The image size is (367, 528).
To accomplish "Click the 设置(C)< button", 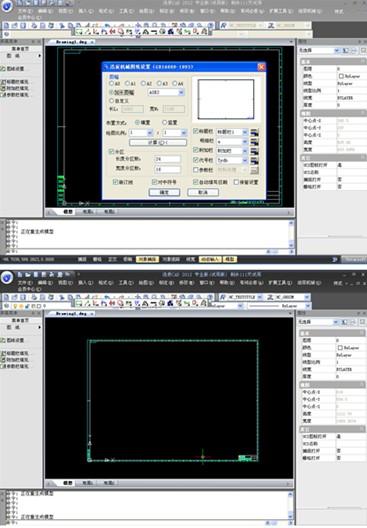I will click(x=158, y=143).
